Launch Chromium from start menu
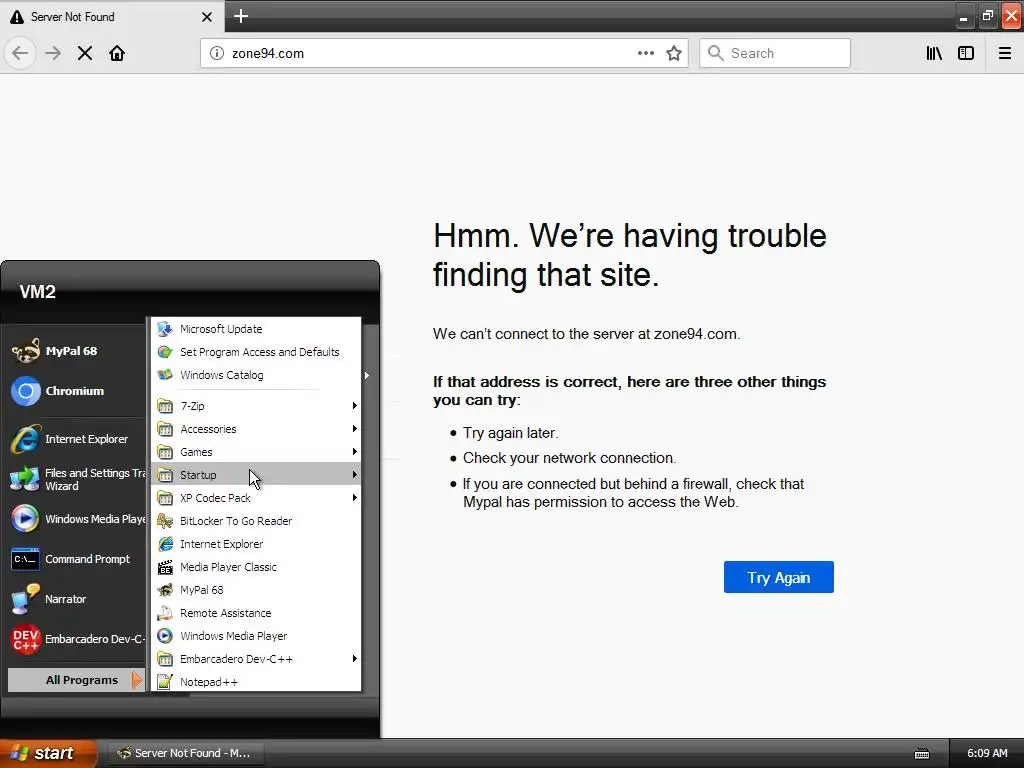Viewport: 1024px width, 768px height. [73, 391]
